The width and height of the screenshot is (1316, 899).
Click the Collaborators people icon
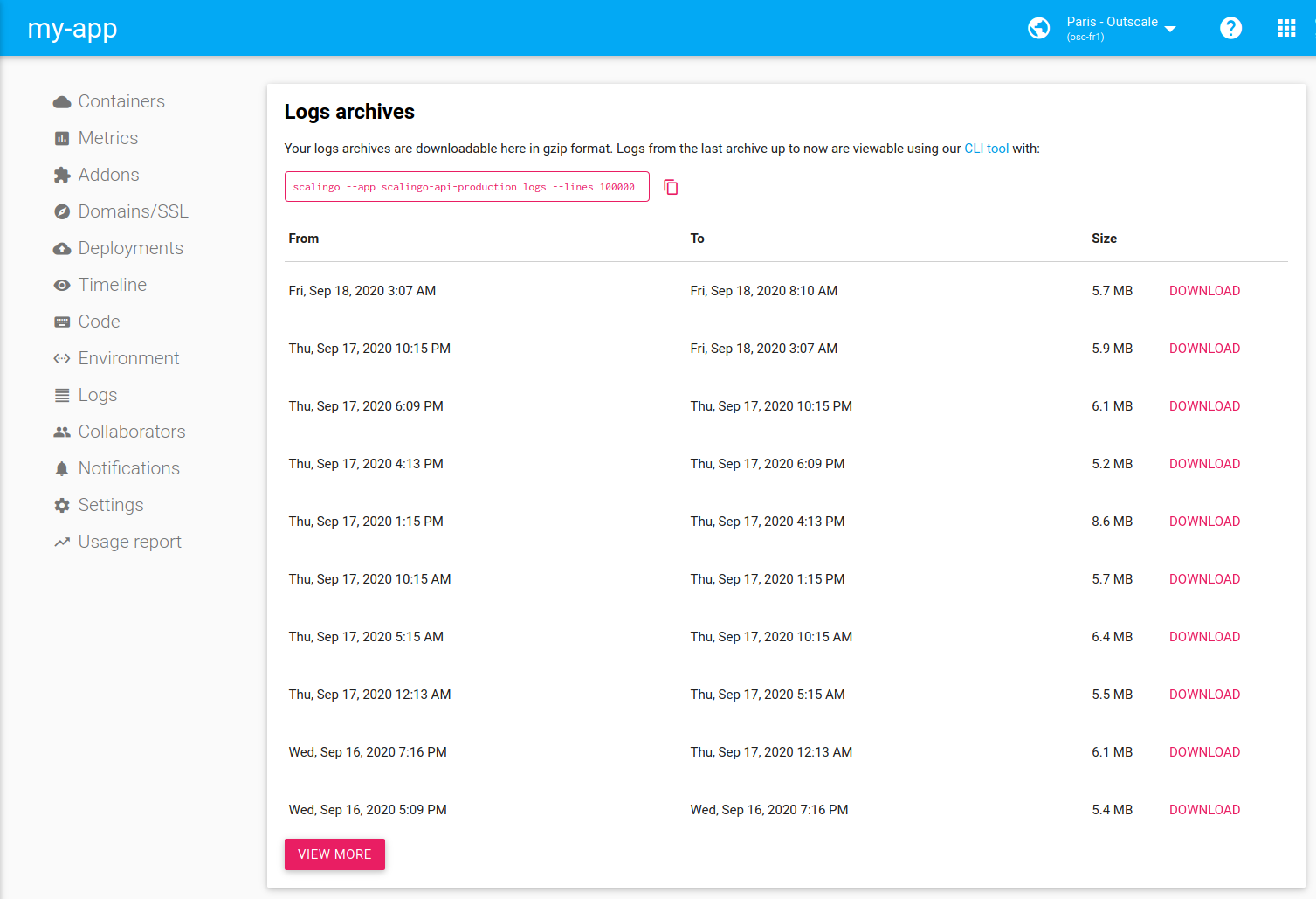tap(62, 432)
